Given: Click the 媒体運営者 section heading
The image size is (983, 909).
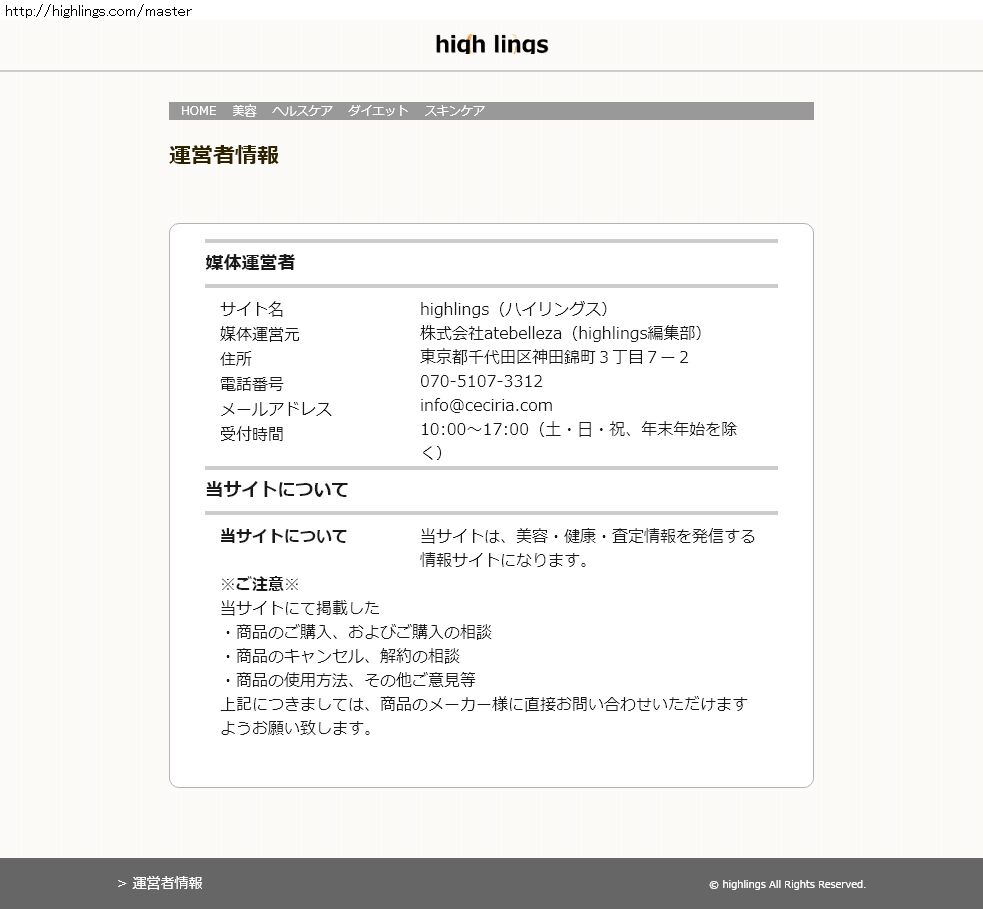Looking at the screenshot, I should pos(250,262).
